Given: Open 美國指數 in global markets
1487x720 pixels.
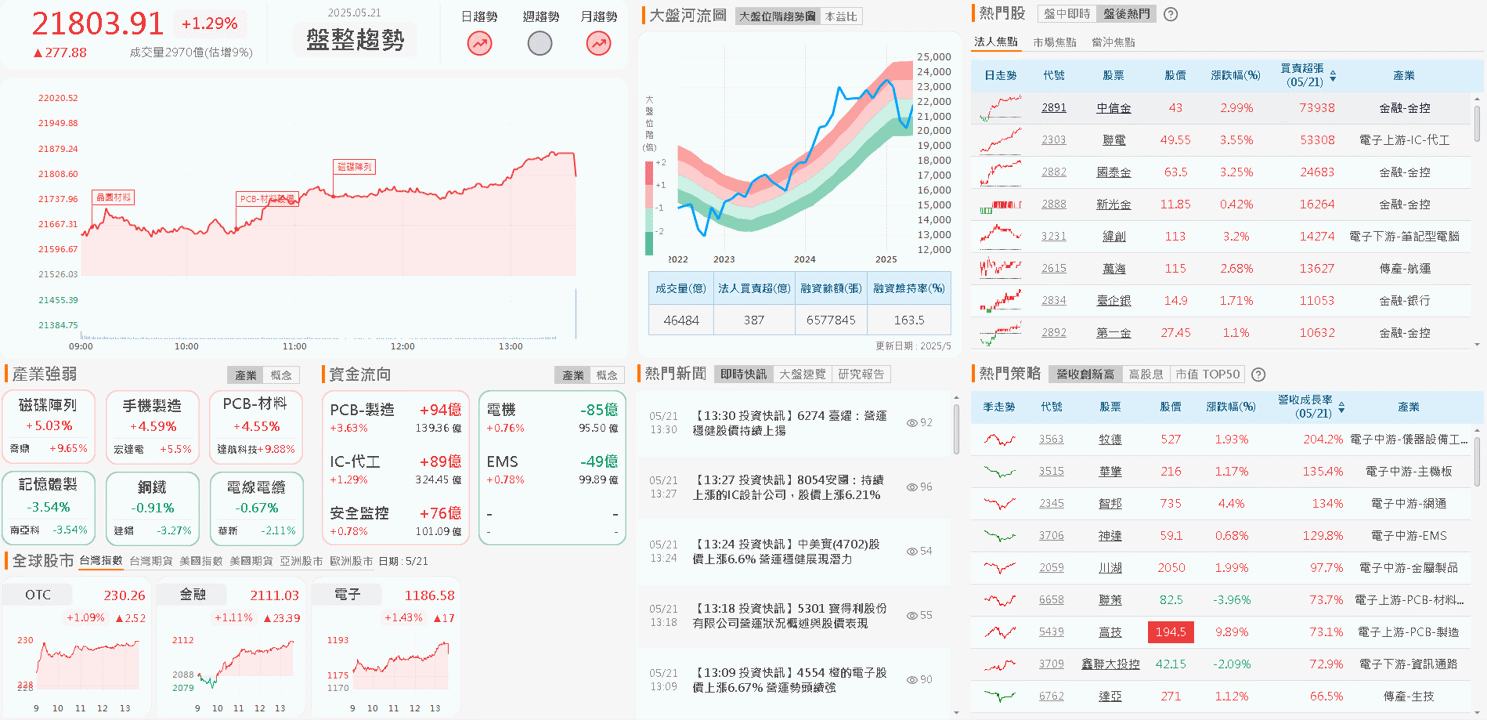Looking at the screenshot, I should coord(200,561).
